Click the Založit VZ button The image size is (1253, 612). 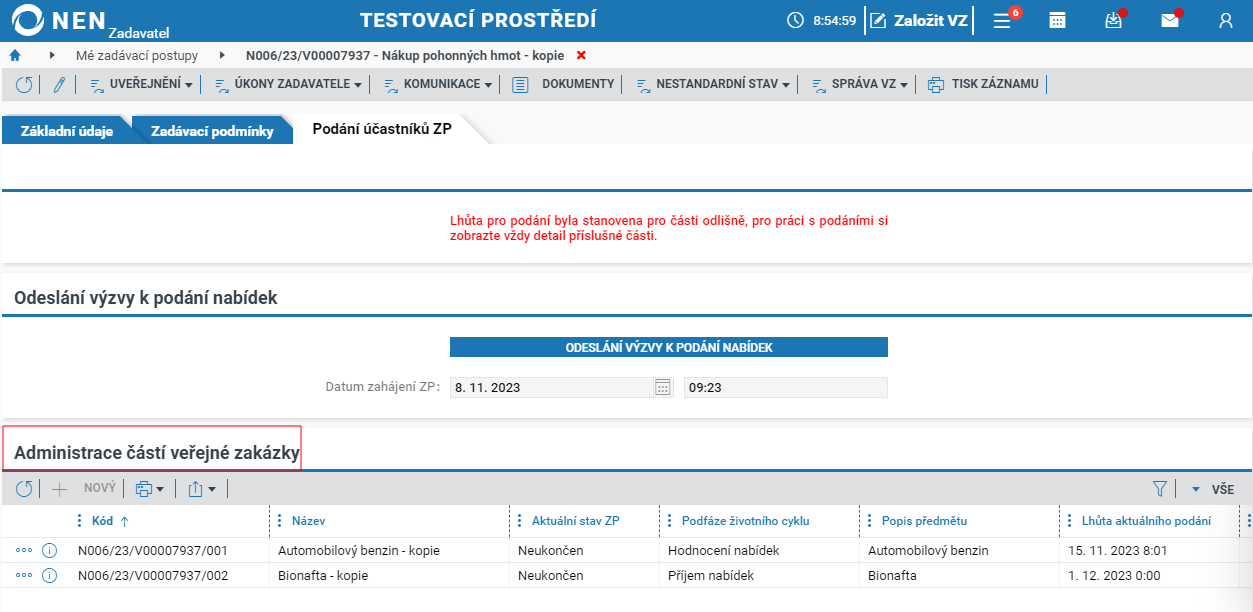(919, 20)
